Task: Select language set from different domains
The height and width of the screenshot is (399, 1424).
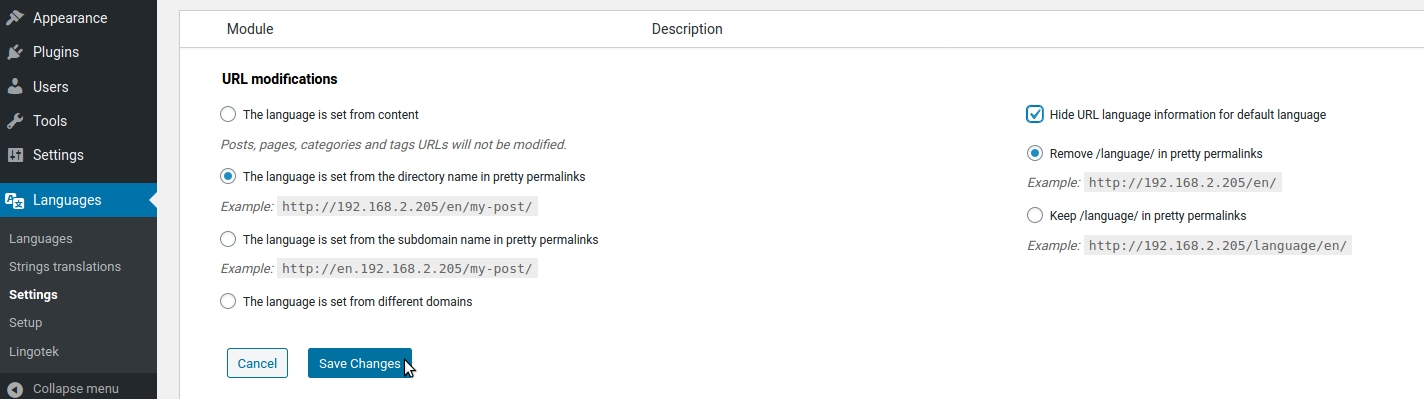Action: coord(228,301)
